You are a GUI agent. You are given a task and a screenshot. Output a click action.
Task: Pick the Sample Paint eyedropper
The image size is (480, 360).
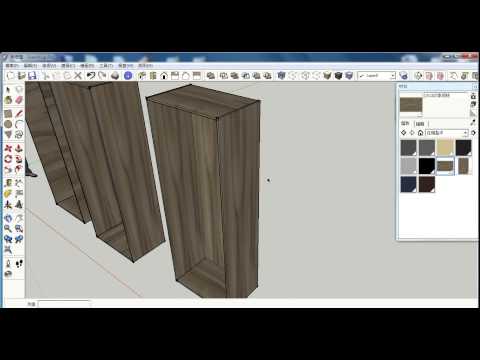click(x=473, y=123)
